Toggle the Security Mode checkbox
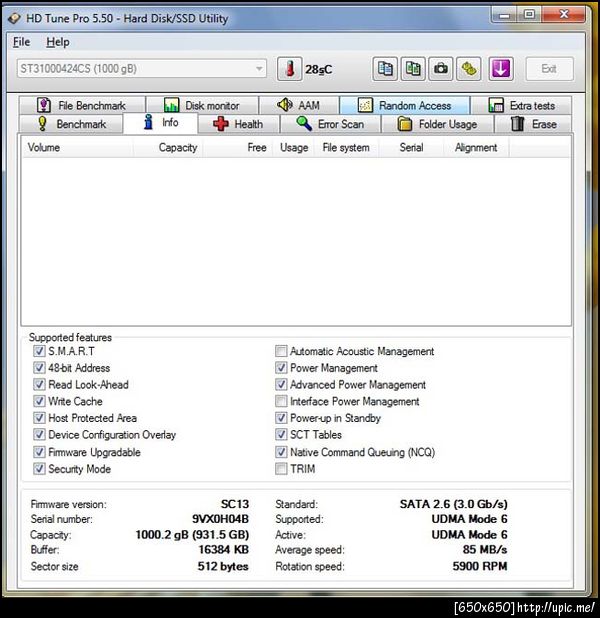600x618 pixels. tap(39, 469)
